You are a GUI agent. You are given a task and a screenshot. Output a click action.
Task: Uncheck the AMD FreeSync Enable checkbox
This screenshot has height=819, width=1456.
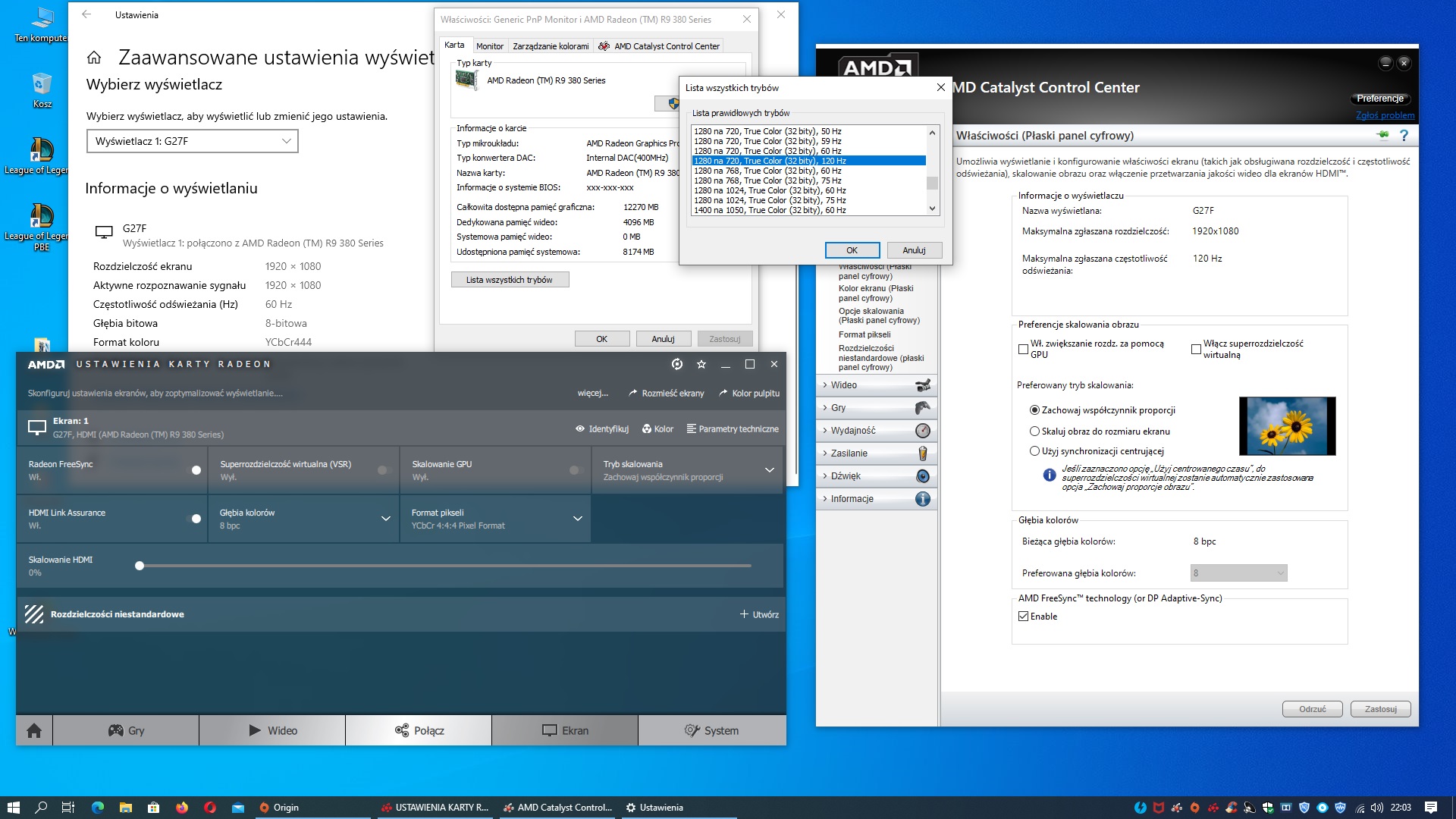pyautogui.click(x=1024, y=617)
